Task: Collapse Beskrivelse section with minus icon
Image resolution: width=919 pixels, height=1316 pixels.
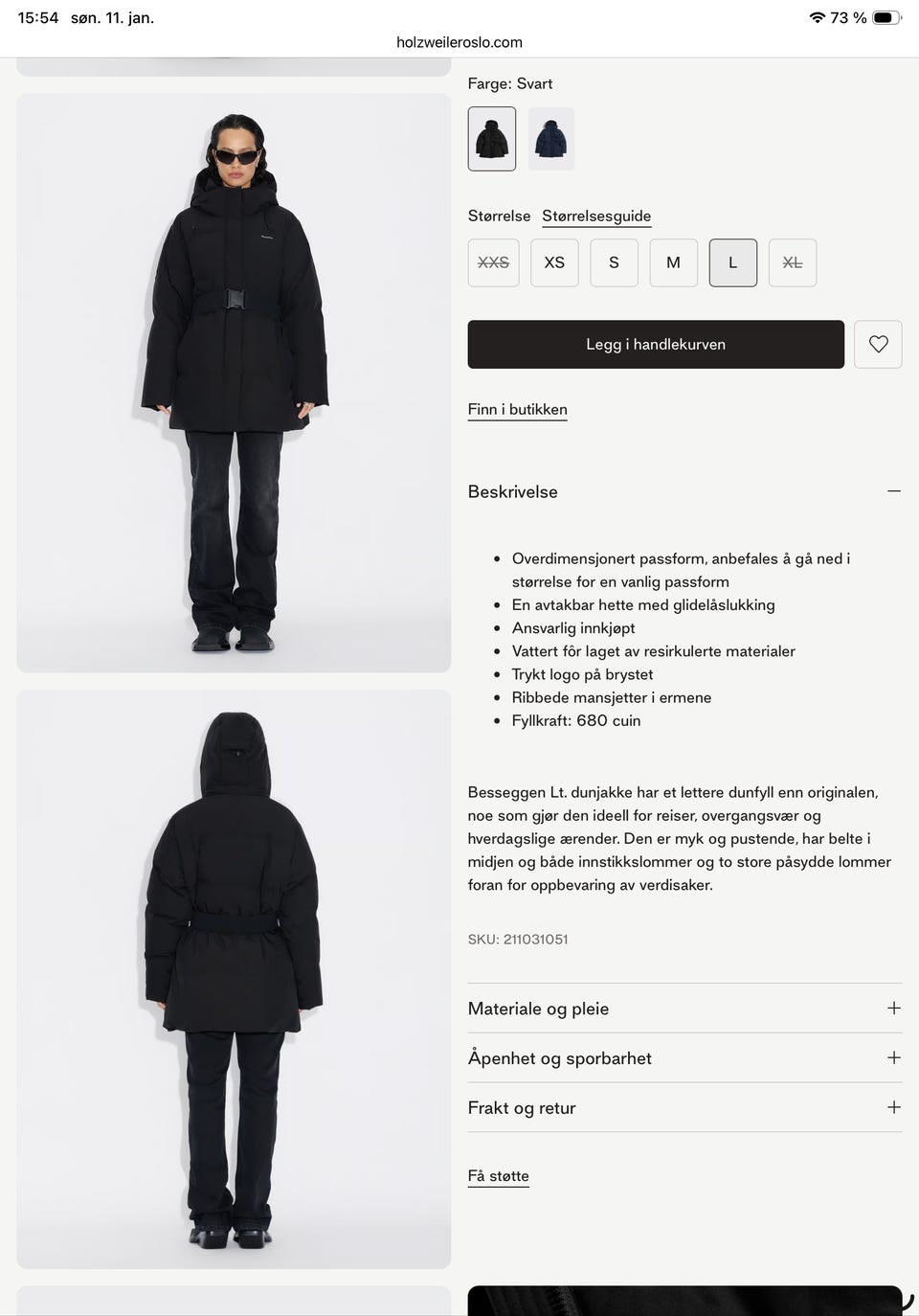Action: click(x=894, y=491)
